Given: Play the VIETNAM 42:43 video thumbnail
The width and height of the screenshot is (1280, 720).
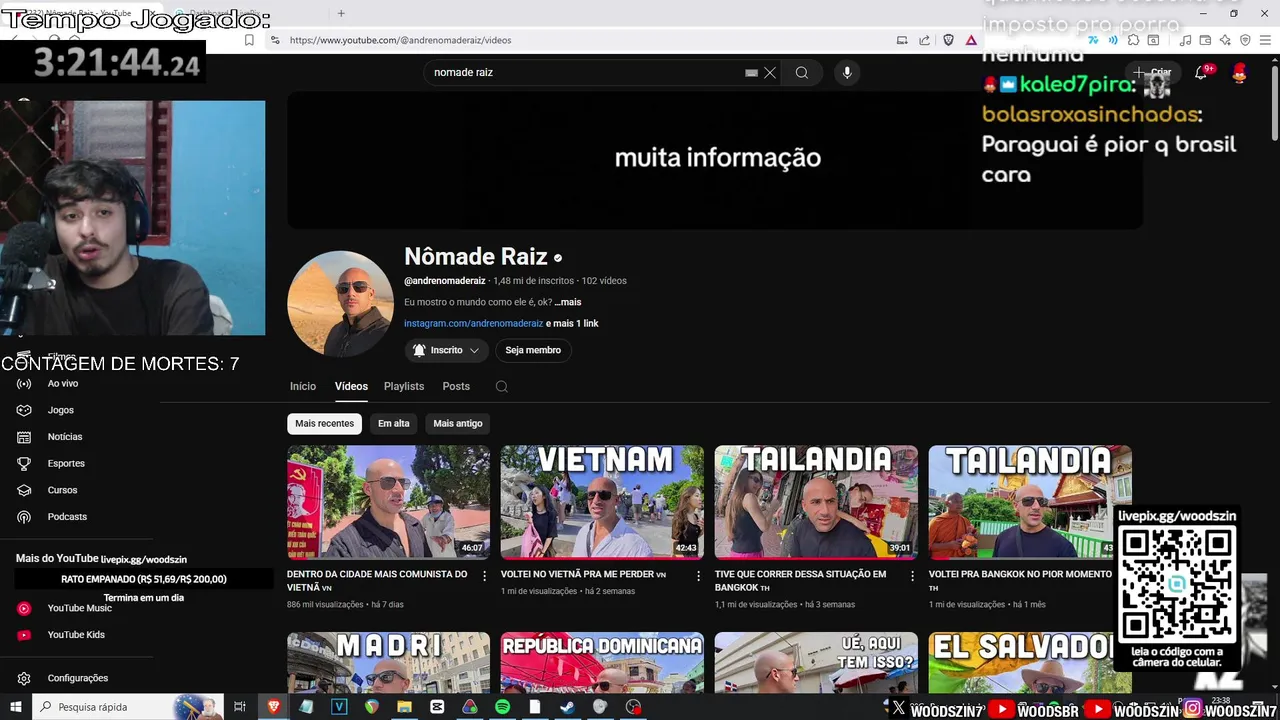Looking at the screenshot, I should point(602,502).
